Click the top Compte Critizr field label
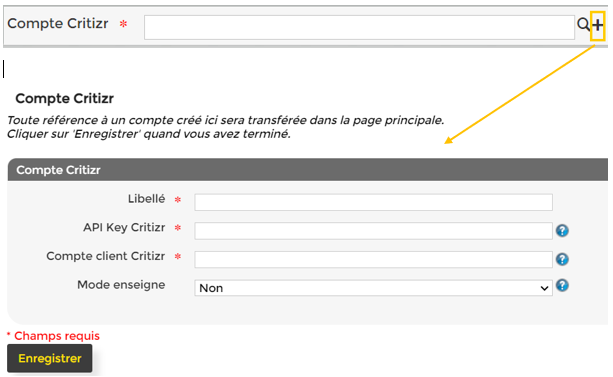The height and width of the screenshot is (377, 613). pyautogui.click(x=58, y=23)
